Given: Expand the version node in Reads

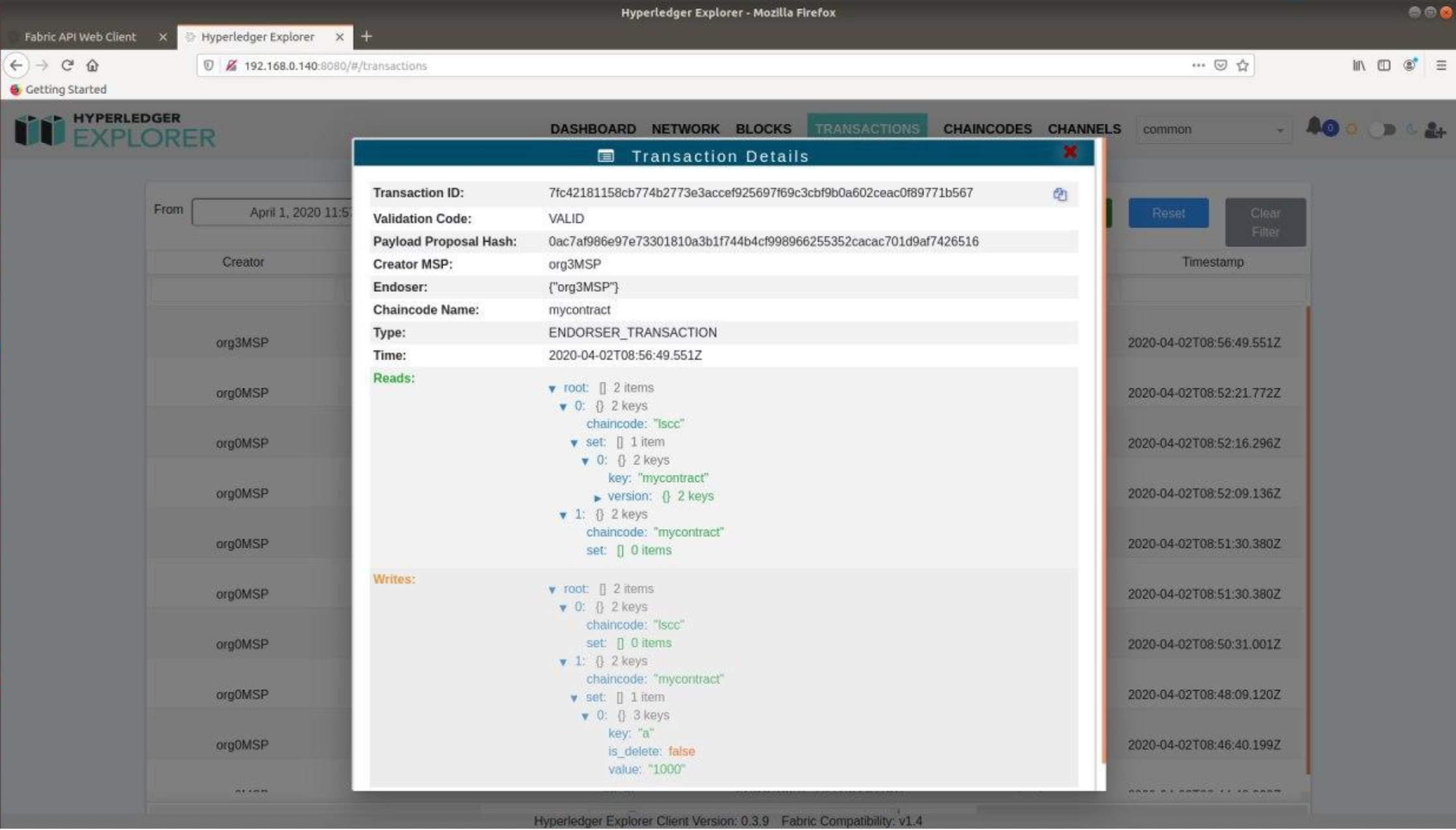Looking at the screenshot, I should click(x=597, y=497).
